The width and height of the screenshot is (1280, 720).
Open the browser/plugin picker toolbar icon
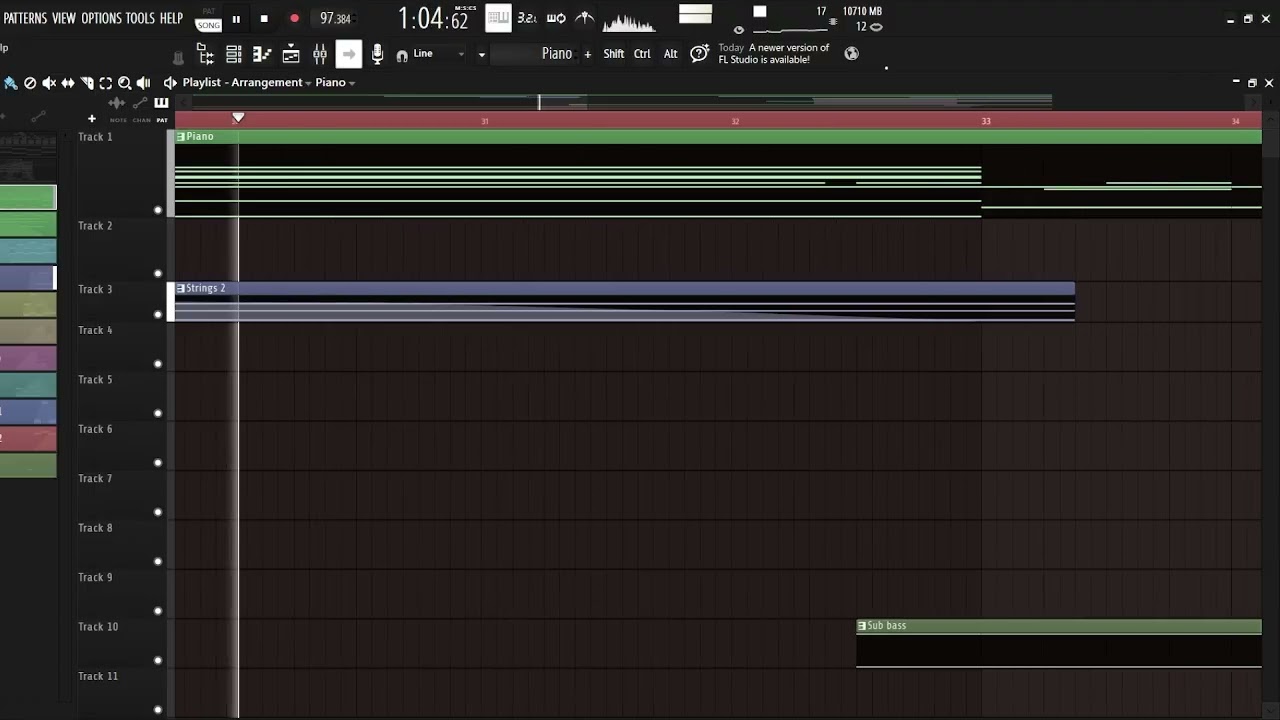[x=205, y=54]
